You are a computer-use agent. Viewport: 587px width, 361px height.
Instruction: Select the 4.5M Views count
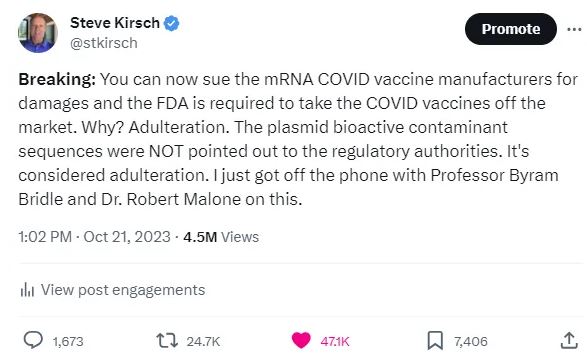pos(221,237)
